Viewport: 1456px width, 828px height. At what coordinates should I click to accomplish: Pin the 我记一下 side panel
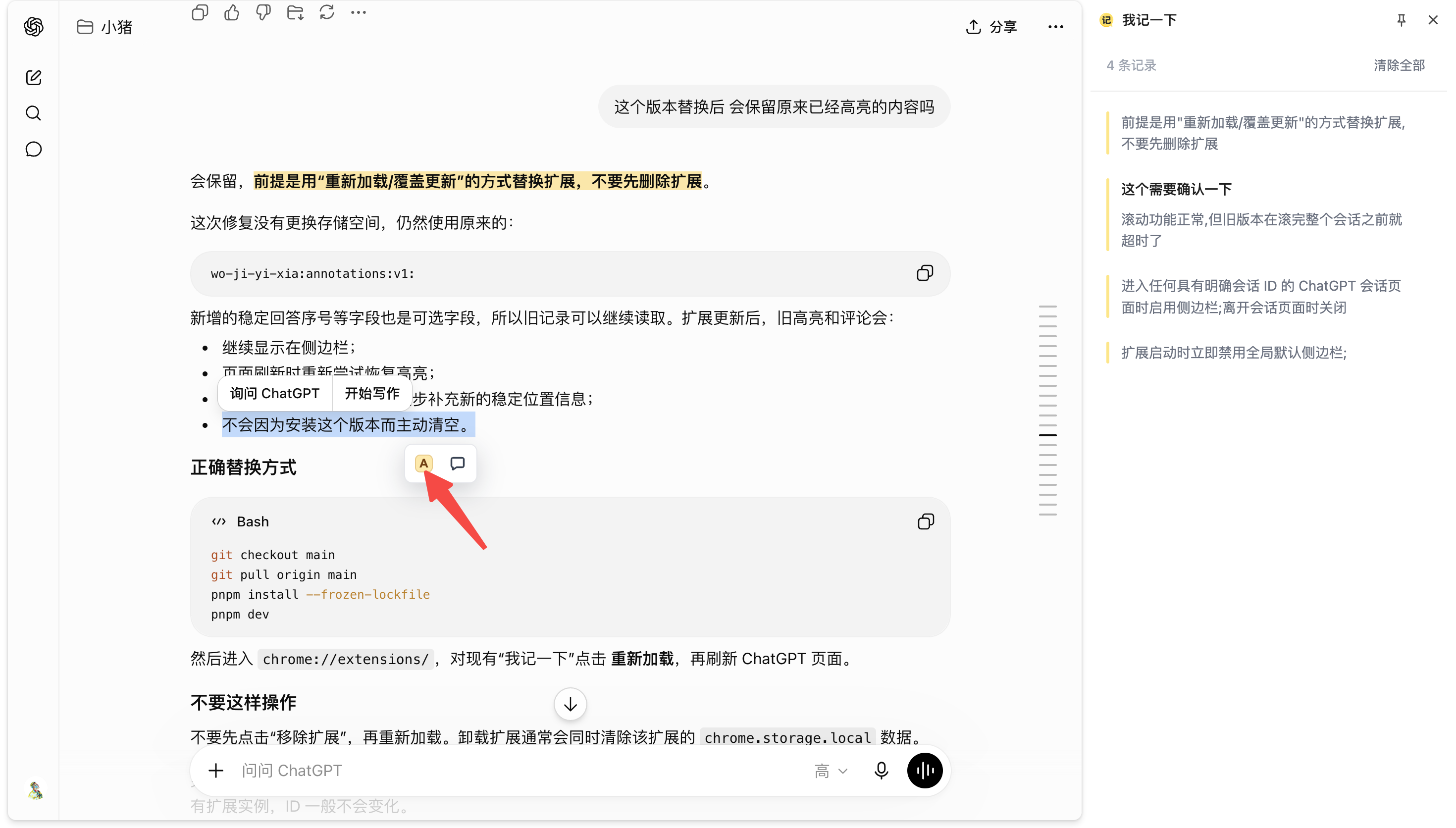(1401, 20)
